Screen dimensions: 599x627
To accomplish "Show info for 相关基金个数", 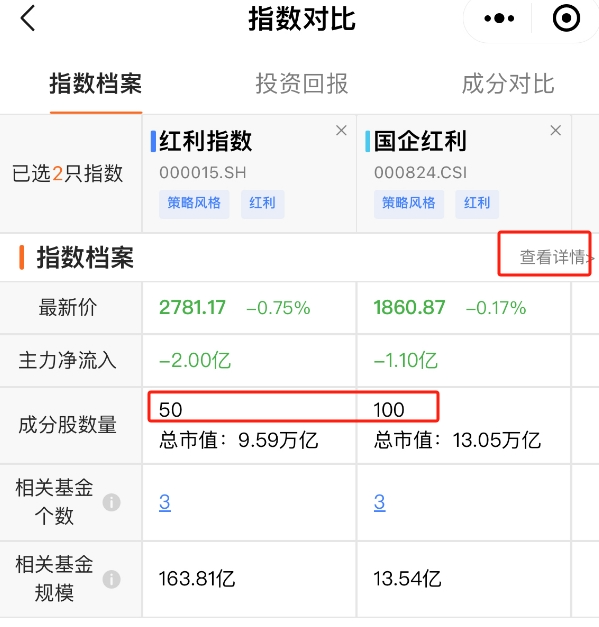I will tap(111, 503).
